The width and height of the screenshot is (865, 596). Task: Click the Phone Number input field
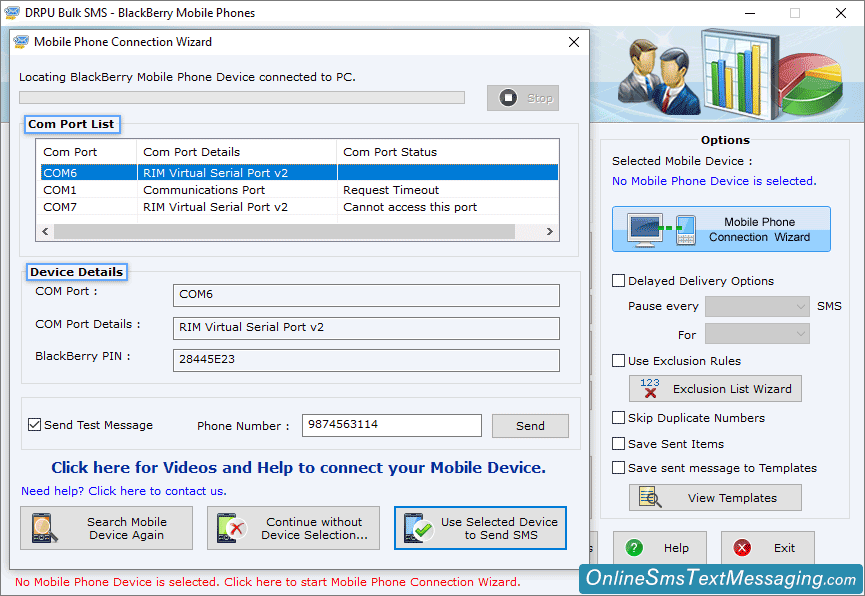point(392,425)
